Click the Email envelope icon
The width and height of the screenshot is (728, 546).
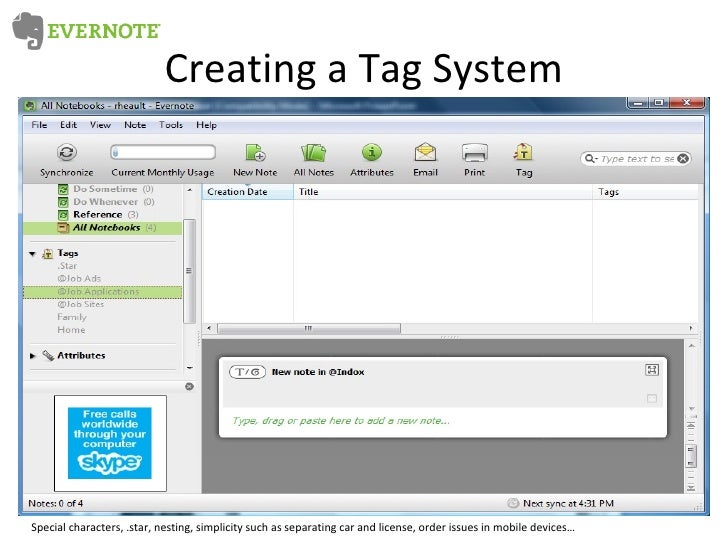(x=425, y=152)
